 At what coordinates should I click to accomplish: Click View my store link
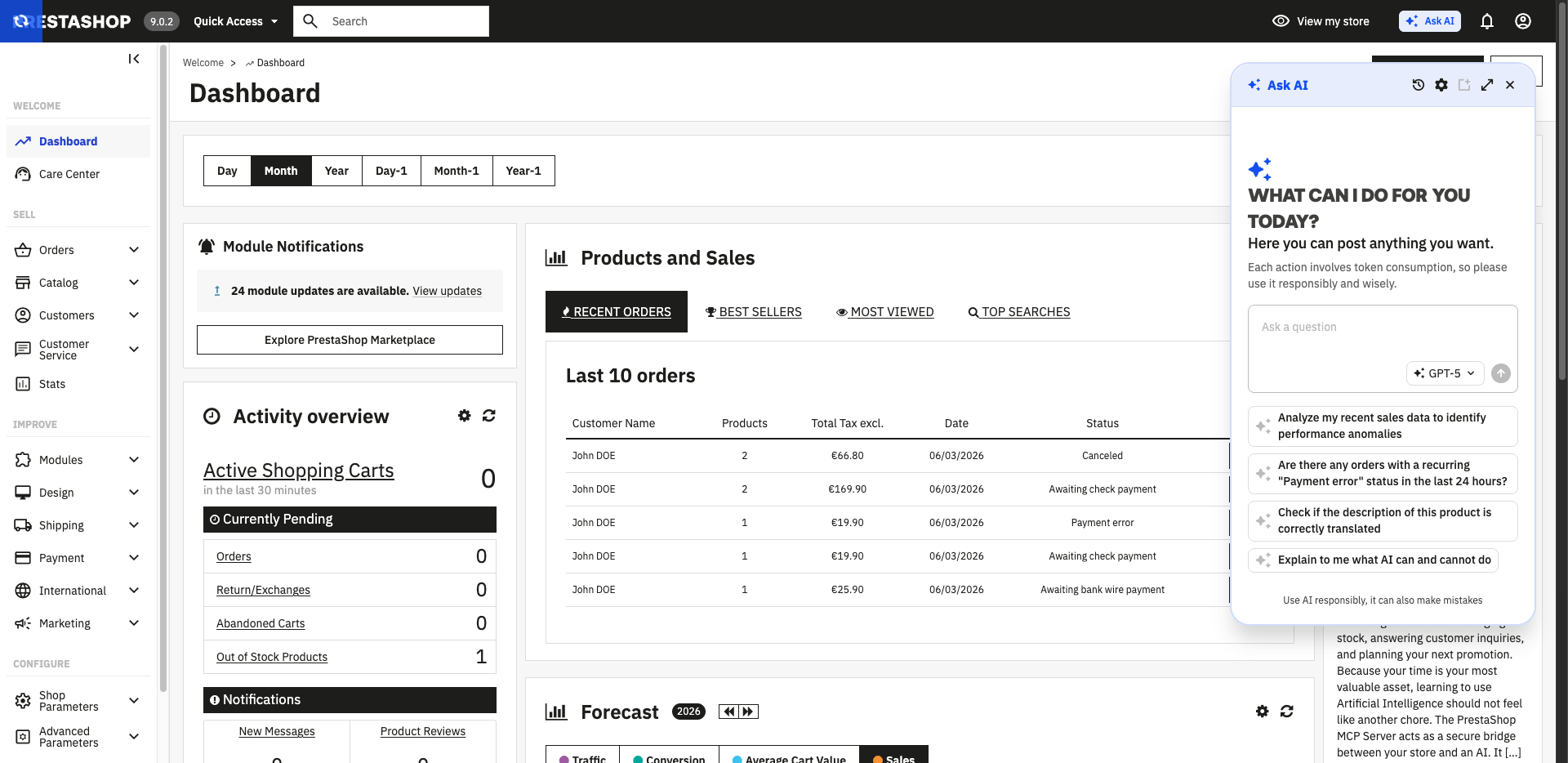(1321, 21)
